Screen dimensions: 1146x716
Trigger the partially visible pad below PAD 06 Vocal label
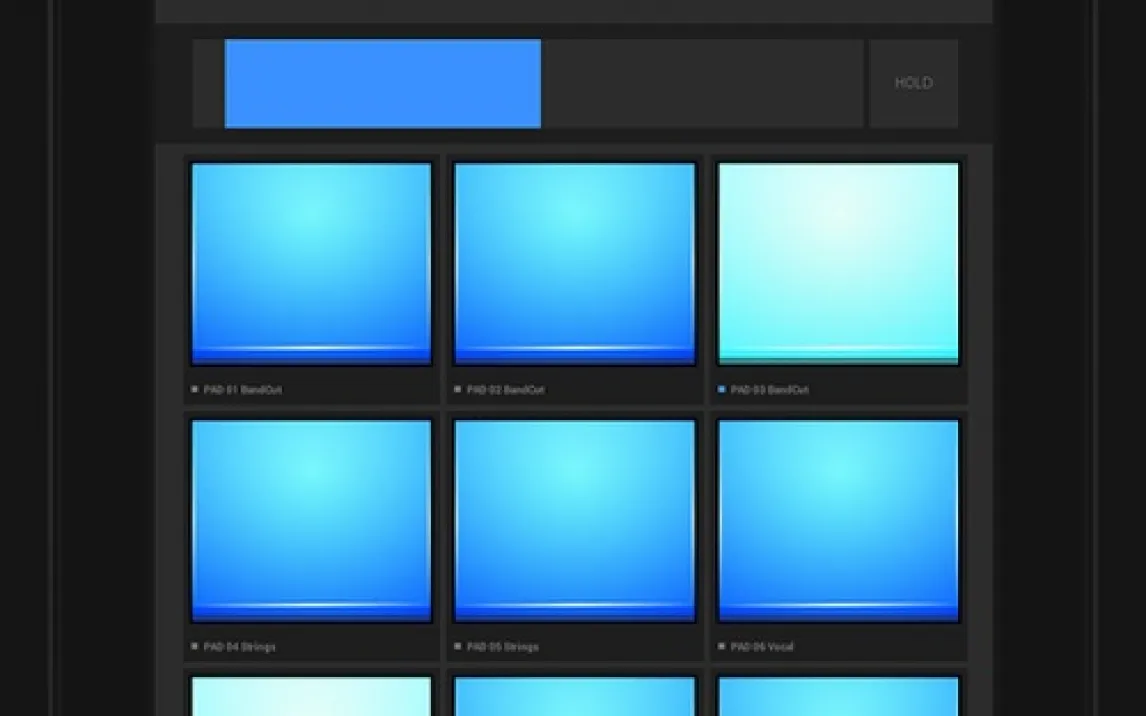pos(838,697)
